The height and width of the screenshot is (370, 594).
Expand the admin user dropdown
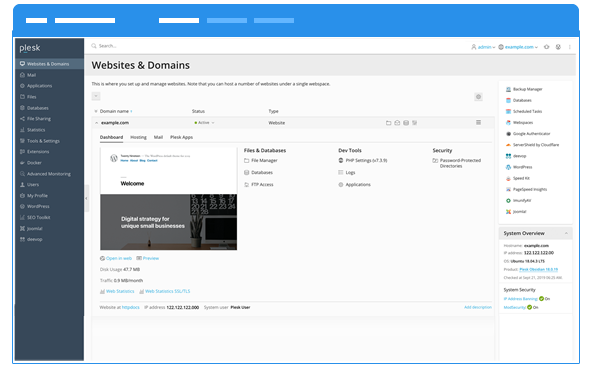[483, 47]
